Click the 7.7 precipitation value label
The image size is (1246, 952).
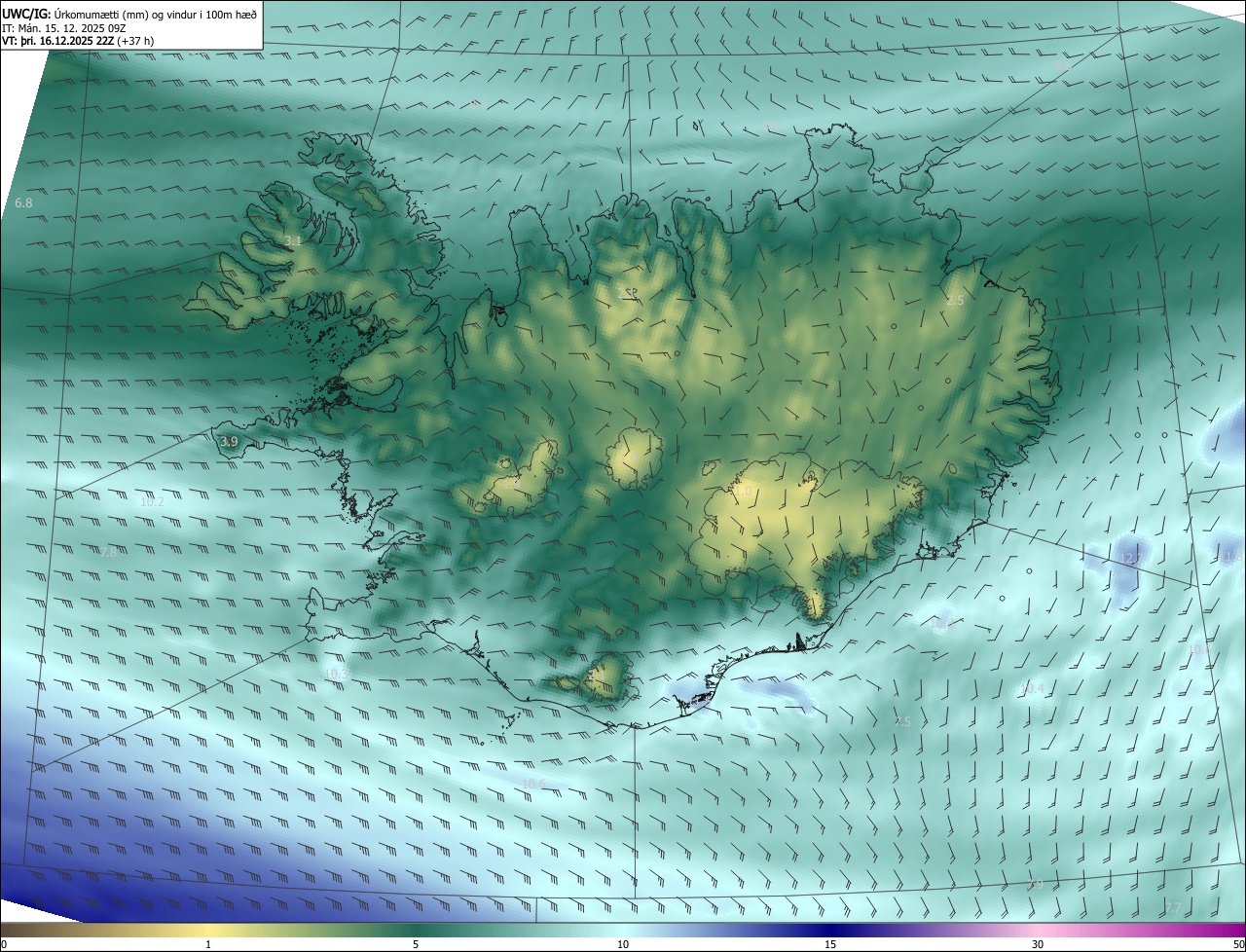tap(1173, 907)
